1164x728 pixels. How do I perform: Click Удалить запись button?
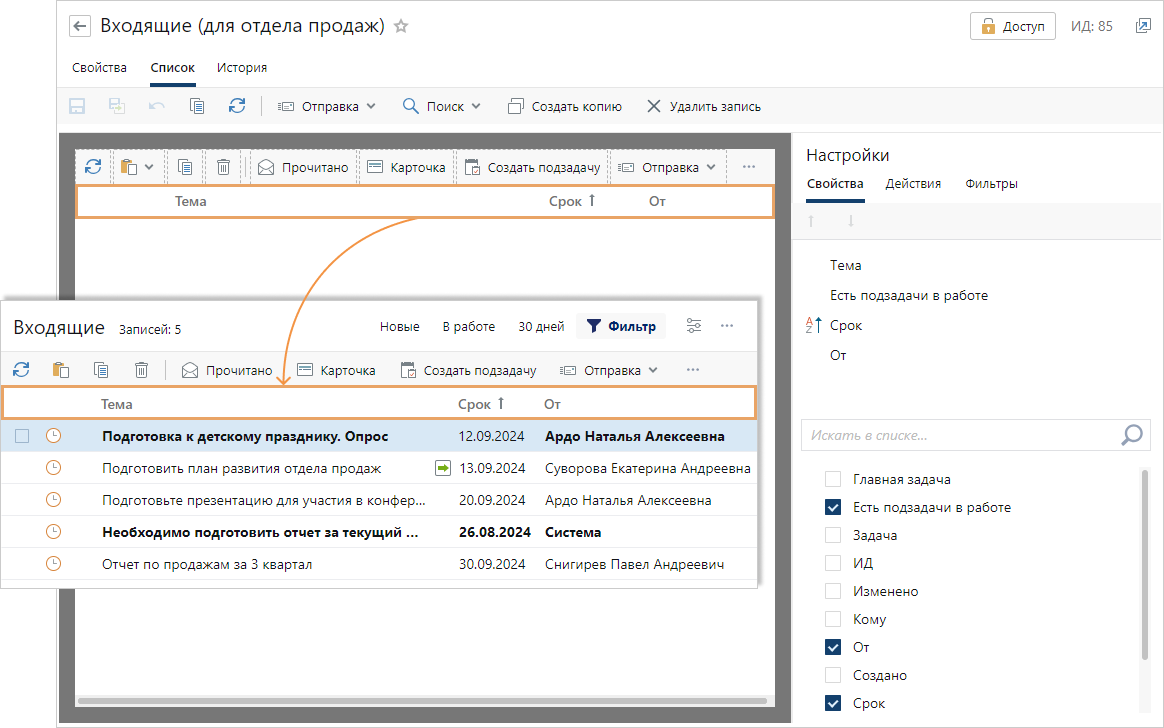coord(704,106)
